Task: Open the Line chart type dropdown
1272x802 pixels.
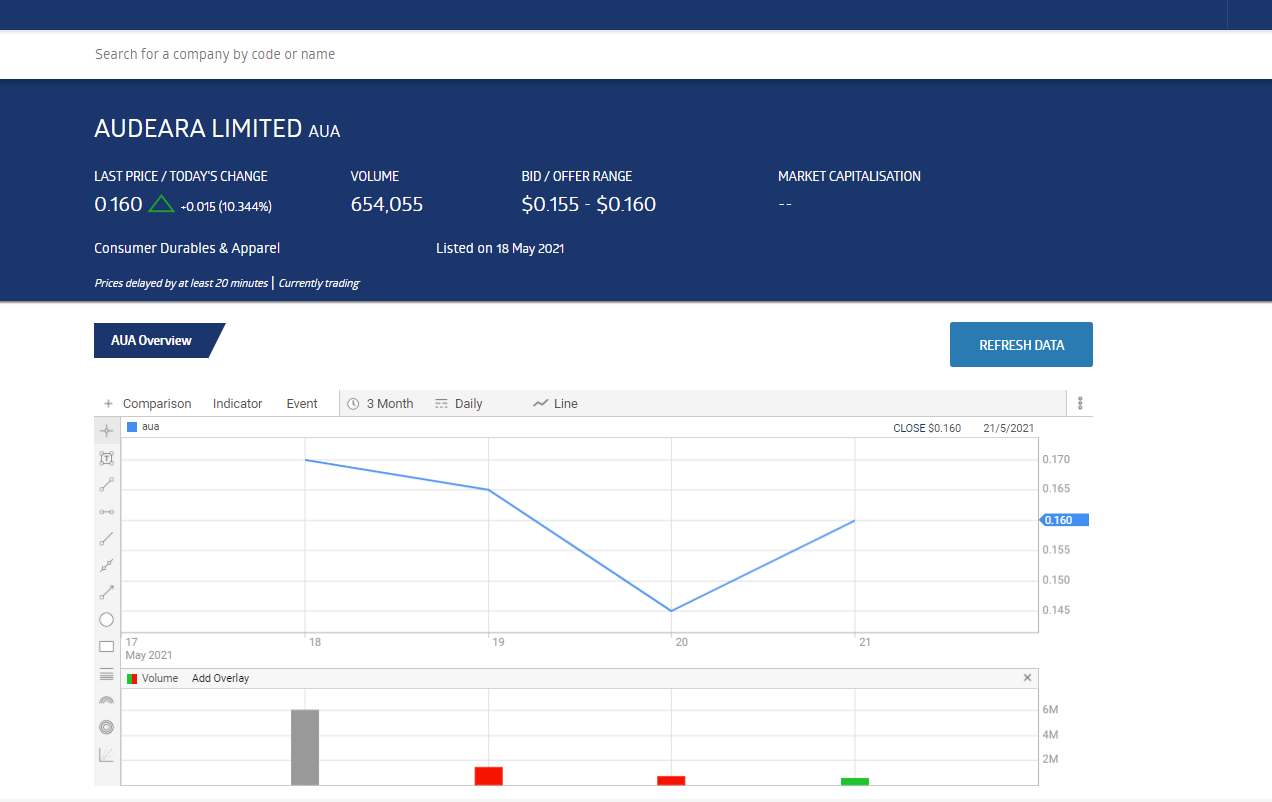Action: (555, 404)
